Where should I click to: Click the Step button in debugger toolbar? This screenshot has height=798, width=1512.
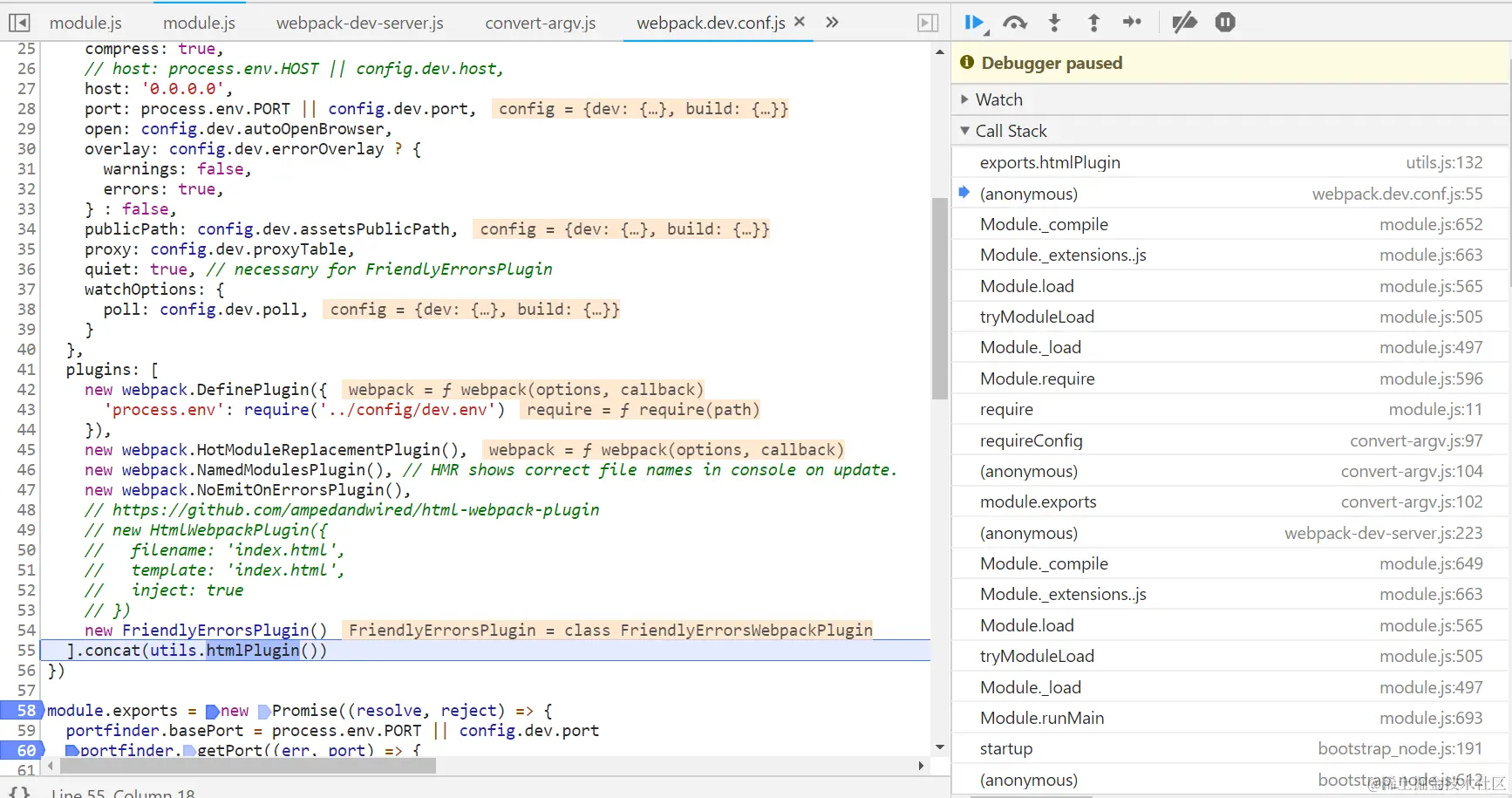click(1132, 23)
